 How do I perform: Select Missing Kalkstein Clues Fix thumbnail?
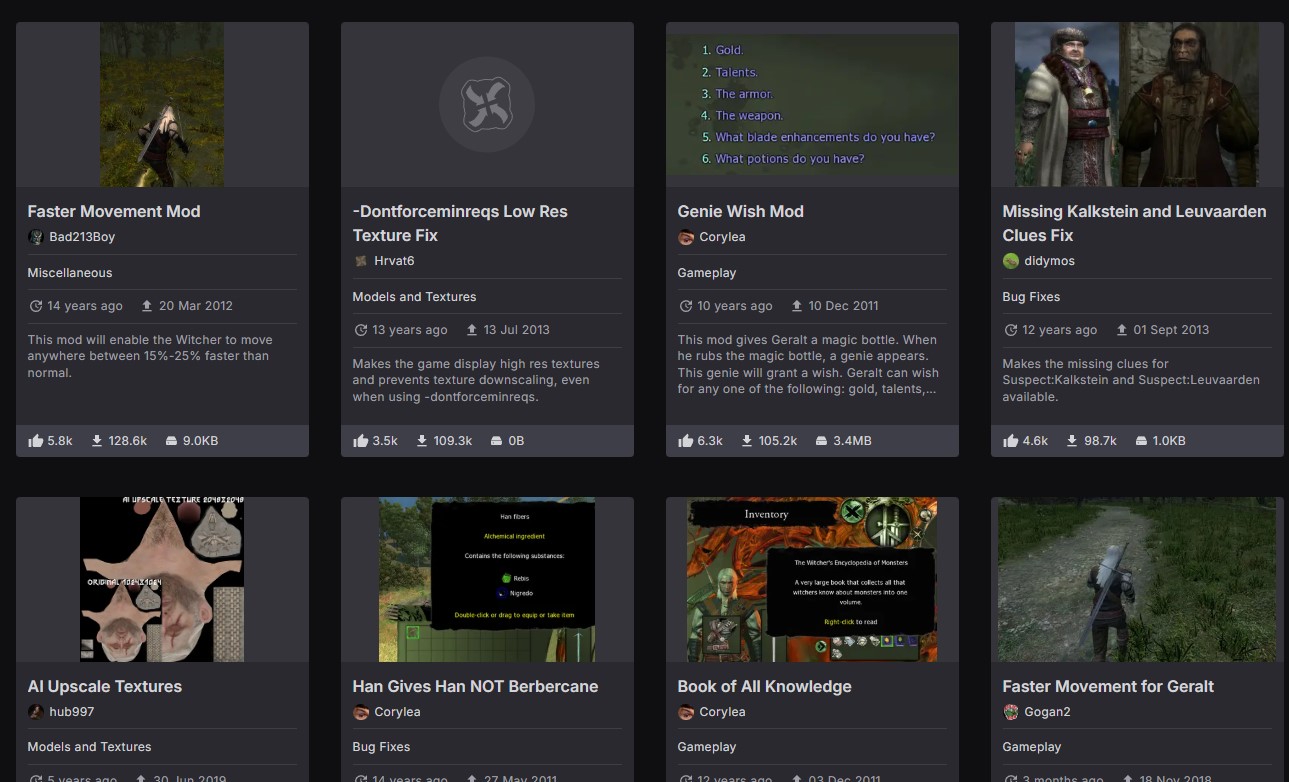coord(1137,105)
